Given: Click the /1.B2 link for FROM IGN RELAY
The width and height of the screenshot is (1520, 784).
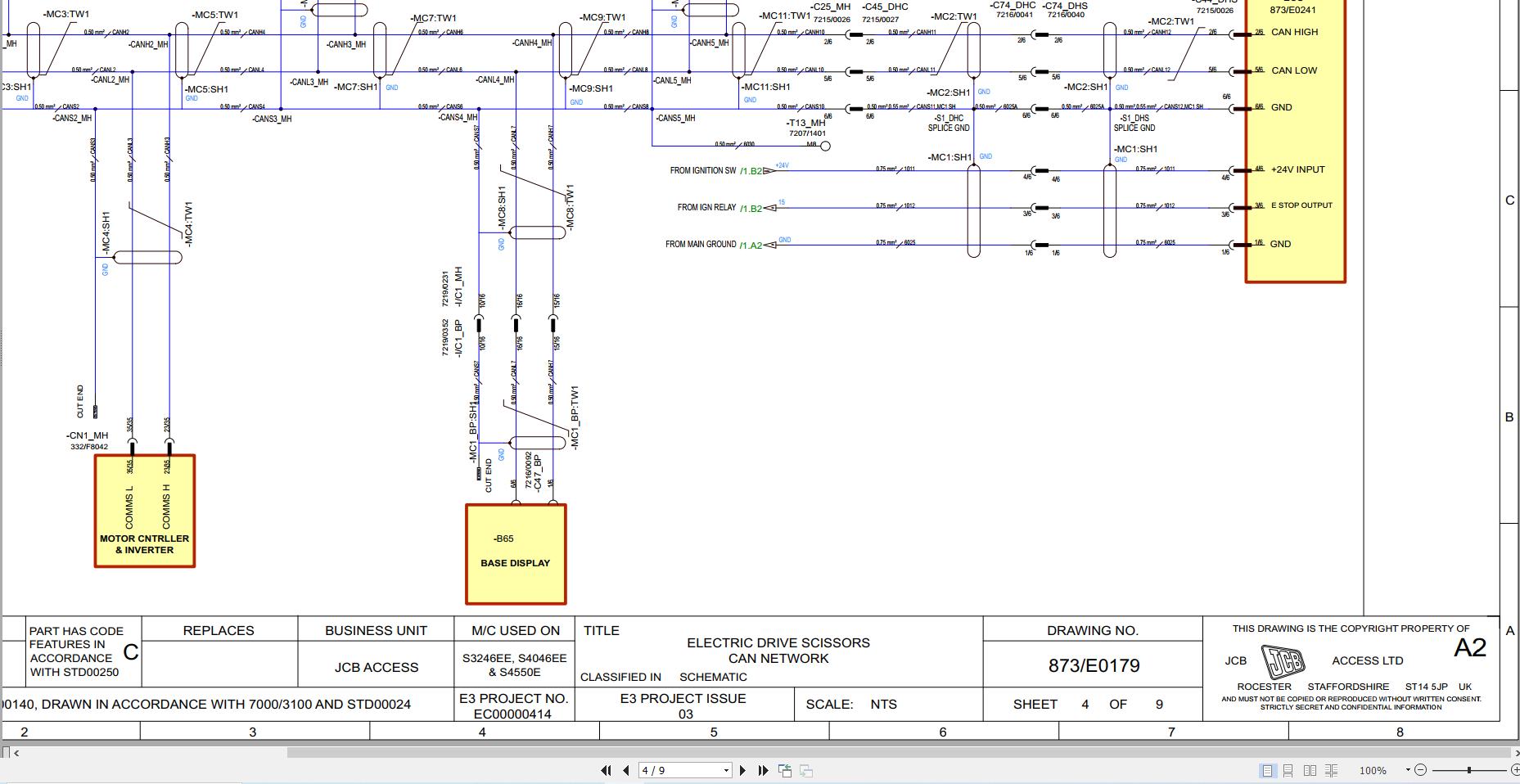Looking at the screenshot, I should click(x=751, y=209).
